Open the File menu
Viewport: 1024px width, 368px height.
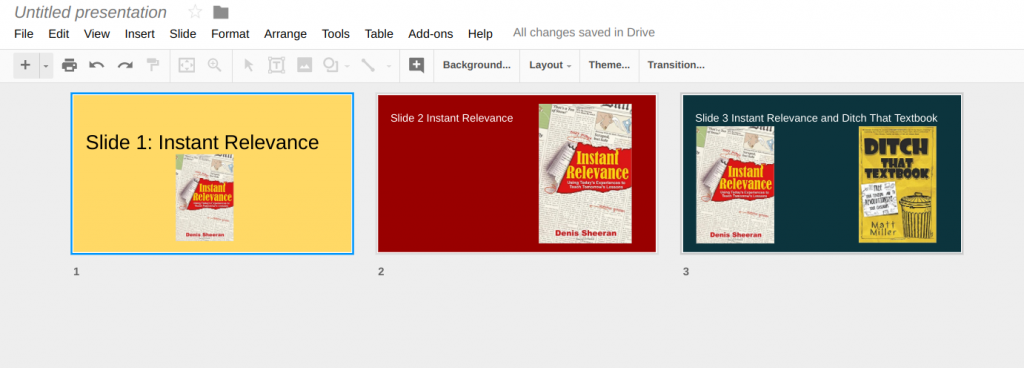tap(24, 34)
